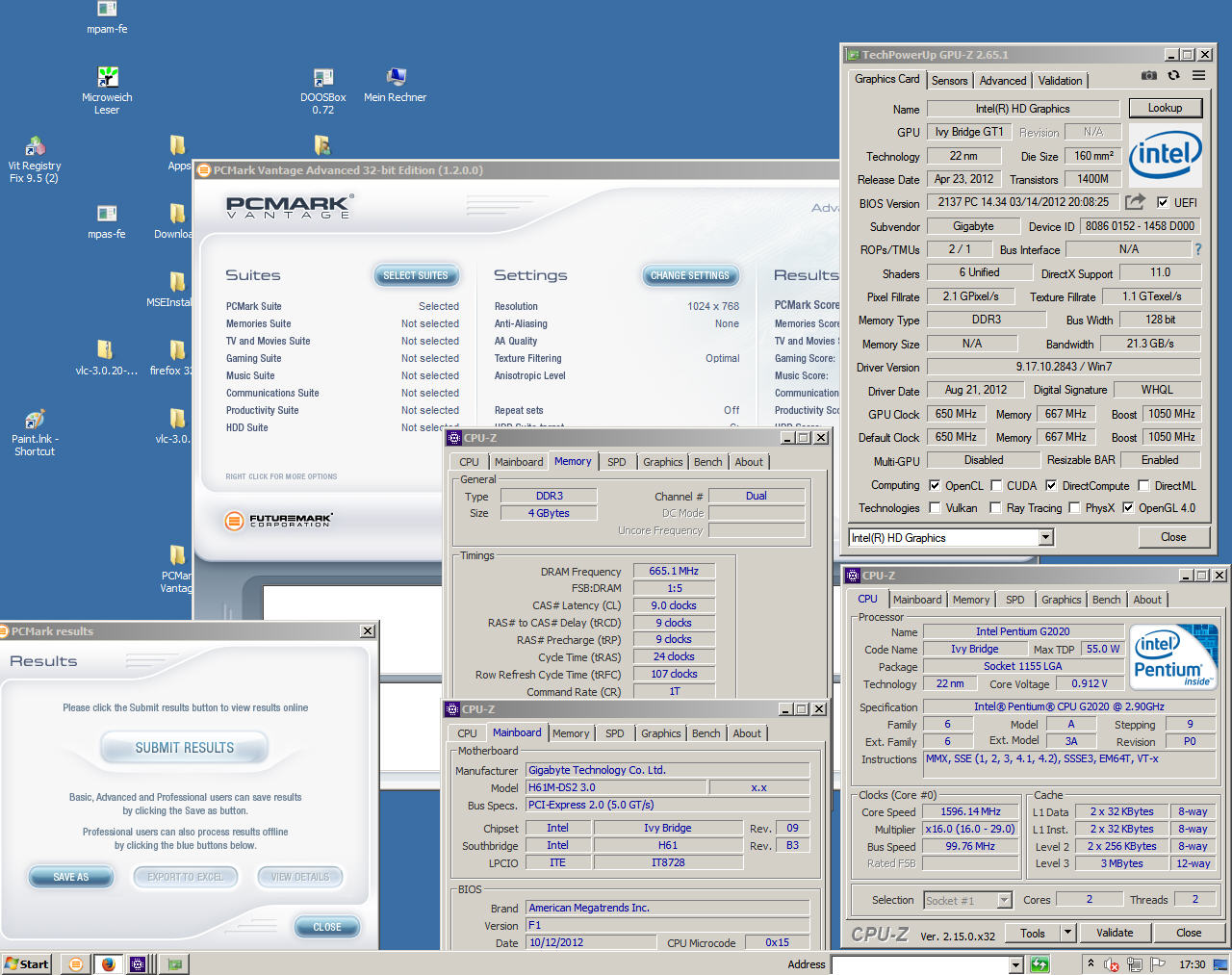This screenshot has height=975, width=1232.
Task: Open the GPU-Z hamburger menu icon
Action: coord(1198,75)
